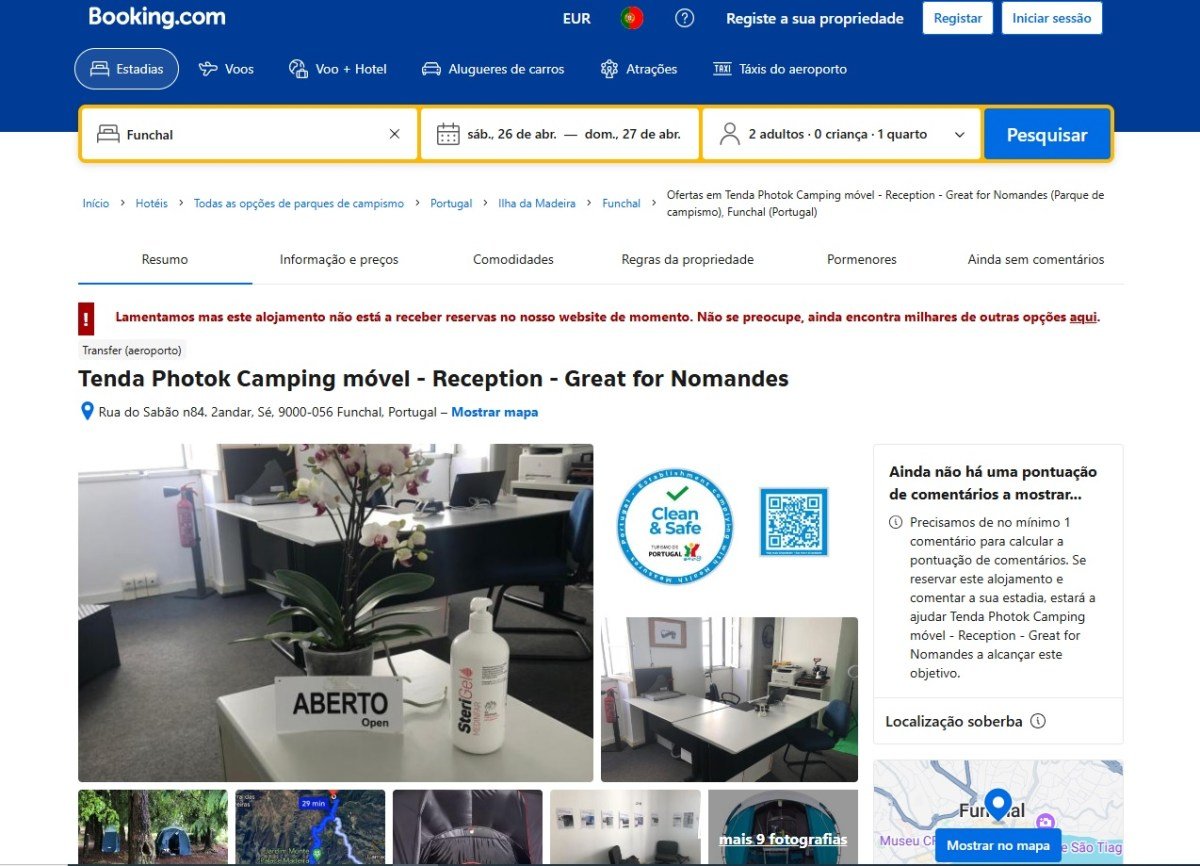Open Registe a sua propriedade link
The width and height of the screenshot is (1200, 866).
814,18
